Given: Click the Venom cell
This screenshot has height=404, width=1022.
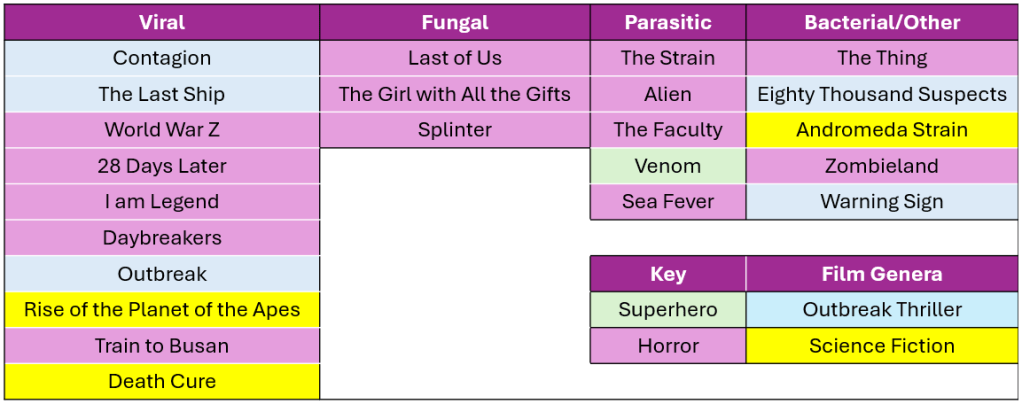Looking at the screenshot, I should coord(668,166).
